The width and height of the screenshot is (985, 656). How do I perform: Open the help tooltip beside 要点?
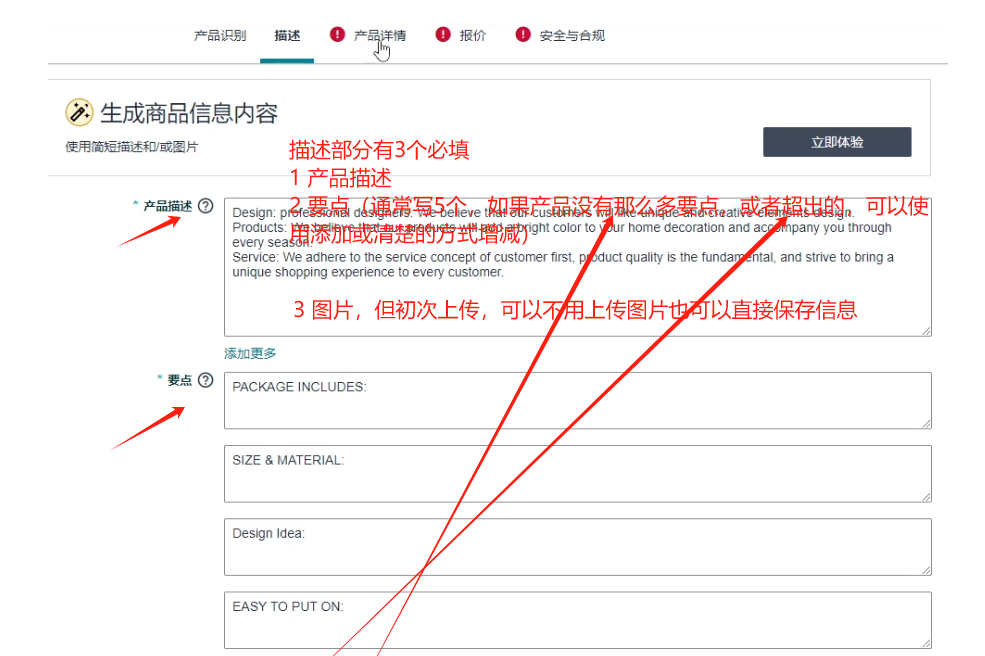(206, 380)
